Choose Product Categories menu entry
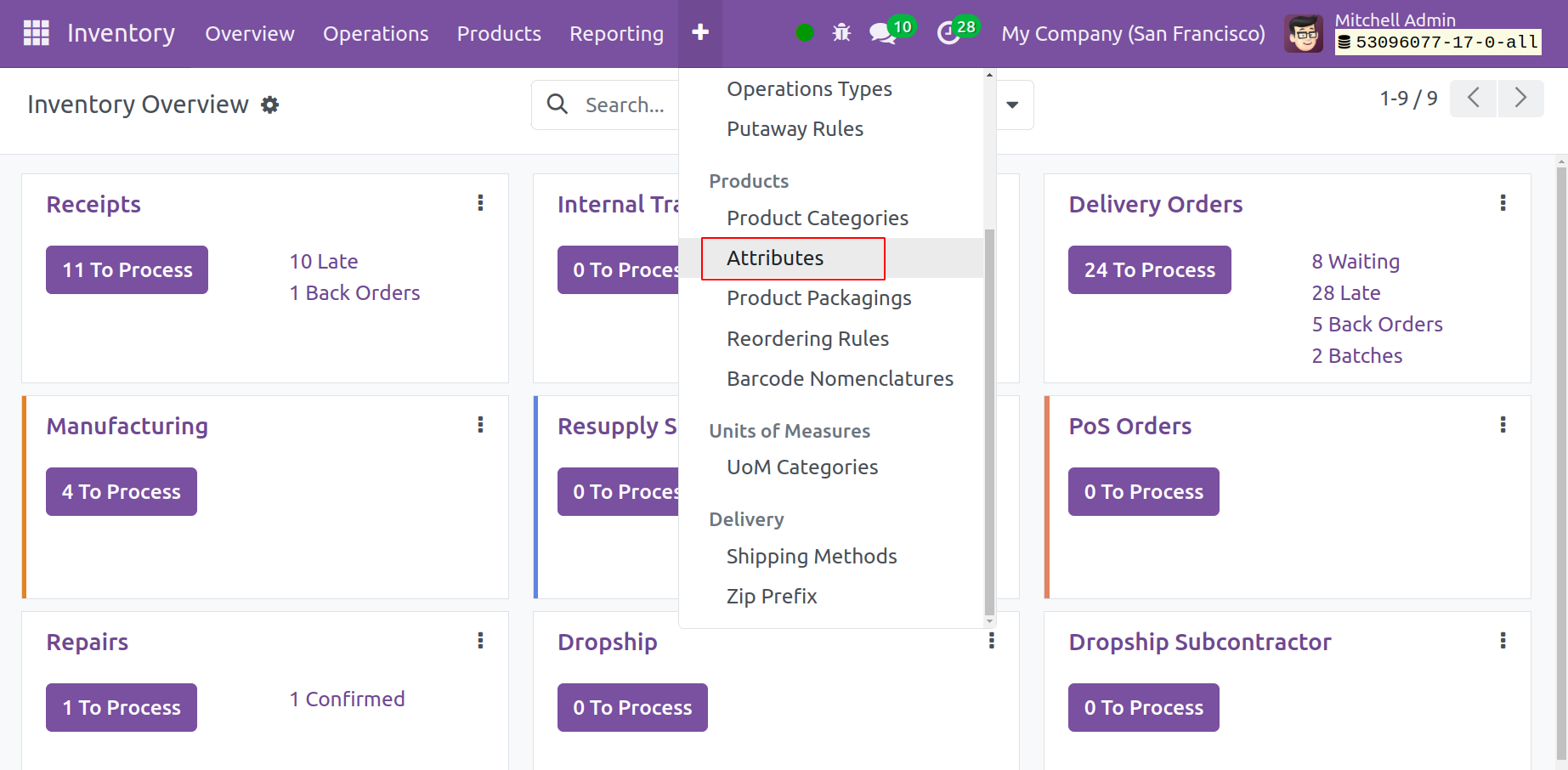The height and width of the screenshot is (770, 1568). [817, 218]
